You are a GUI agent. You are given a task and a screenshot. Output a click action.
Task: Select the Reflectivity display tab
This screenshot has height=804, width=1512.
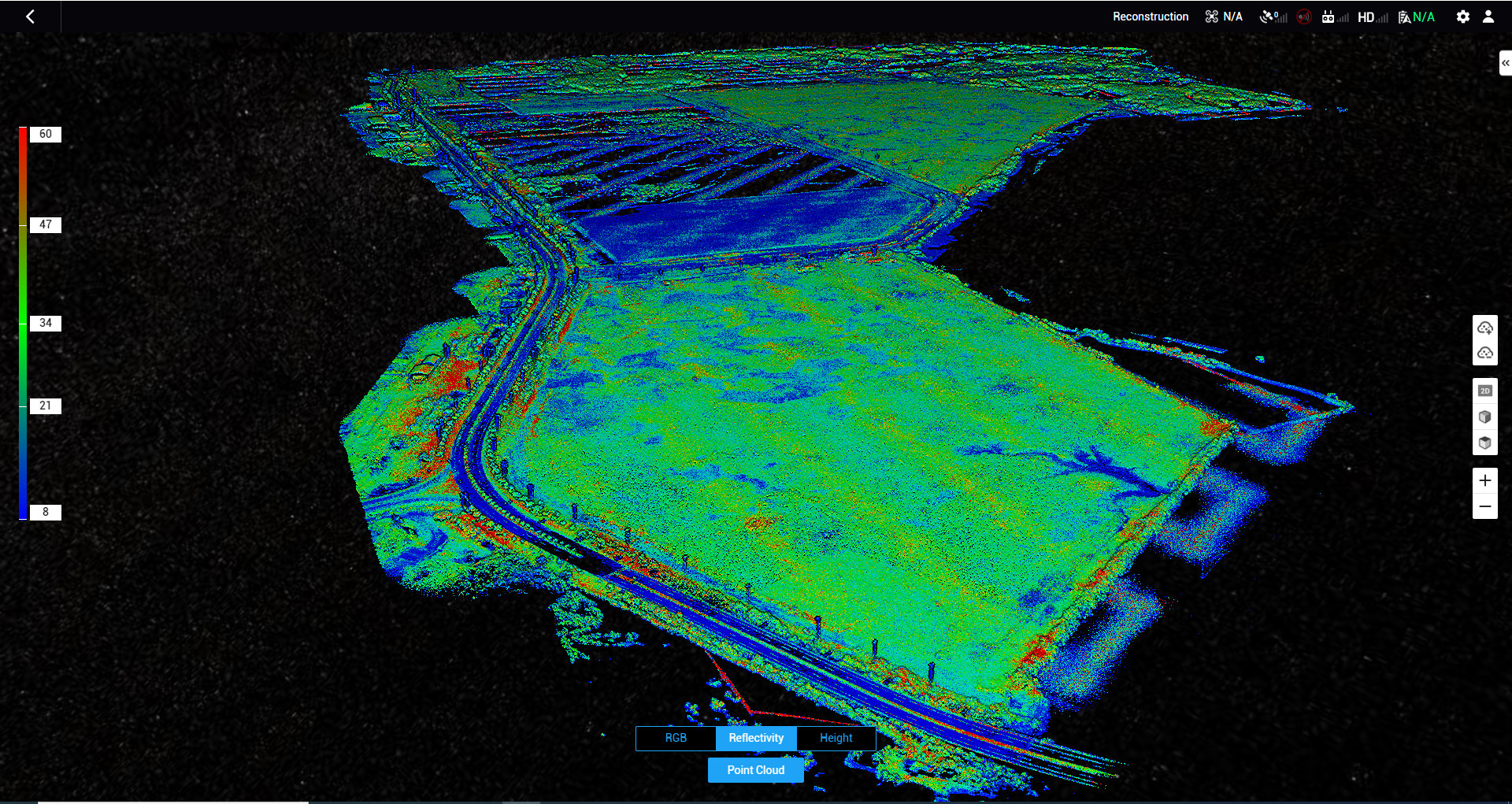(x=756, y=738)
